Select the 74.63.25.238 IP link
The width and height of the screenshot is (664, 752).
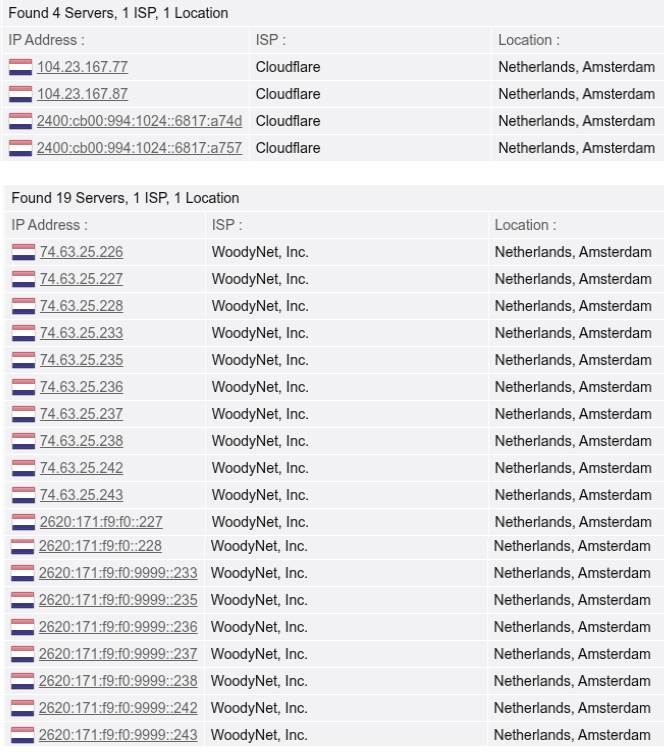pyautogui.click(x=82, y=441)
